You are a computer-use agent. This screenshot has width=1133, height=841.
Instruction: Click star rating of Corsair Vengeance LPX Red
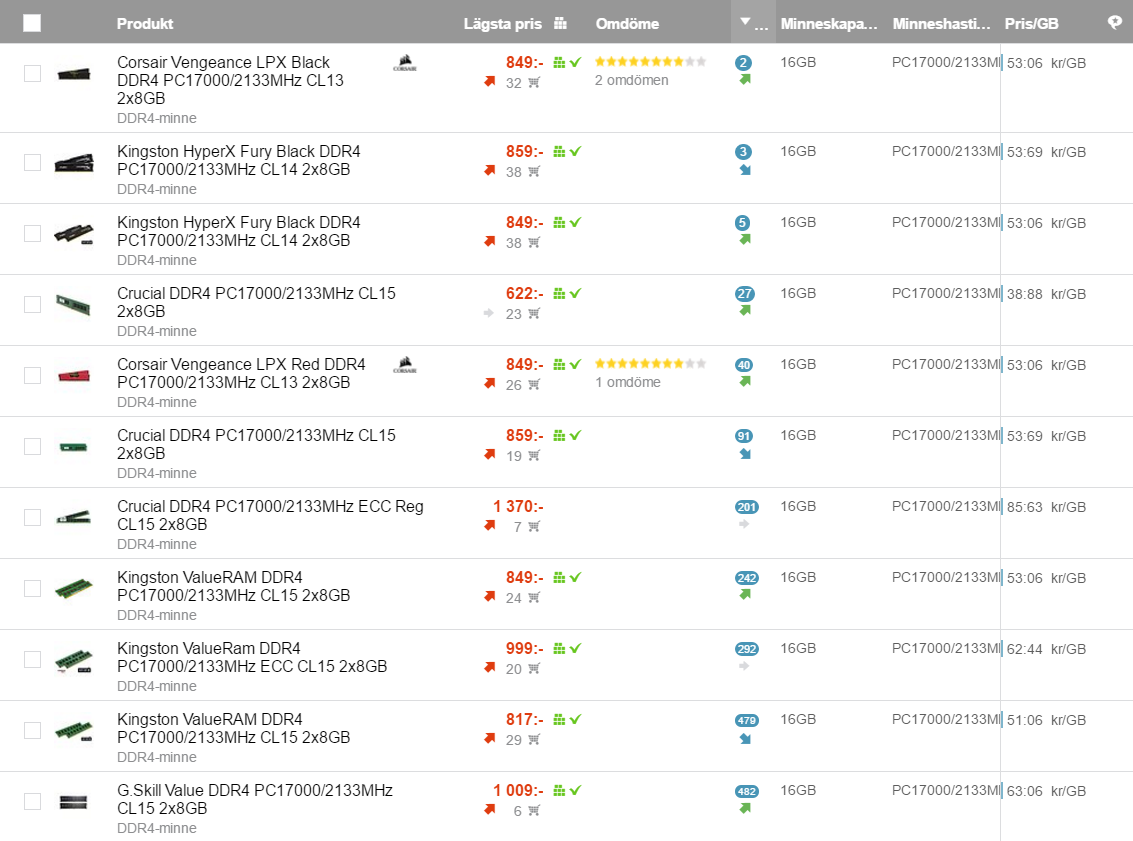(650, 363)
